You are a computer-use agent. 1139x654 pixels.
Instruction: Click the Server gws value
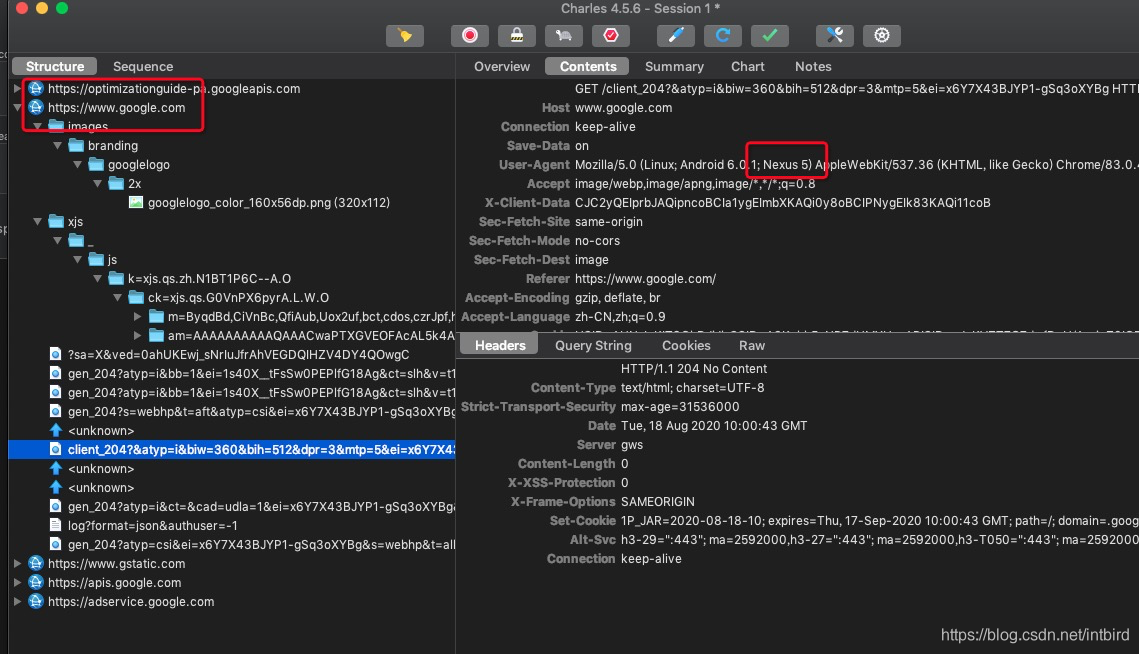631,444
